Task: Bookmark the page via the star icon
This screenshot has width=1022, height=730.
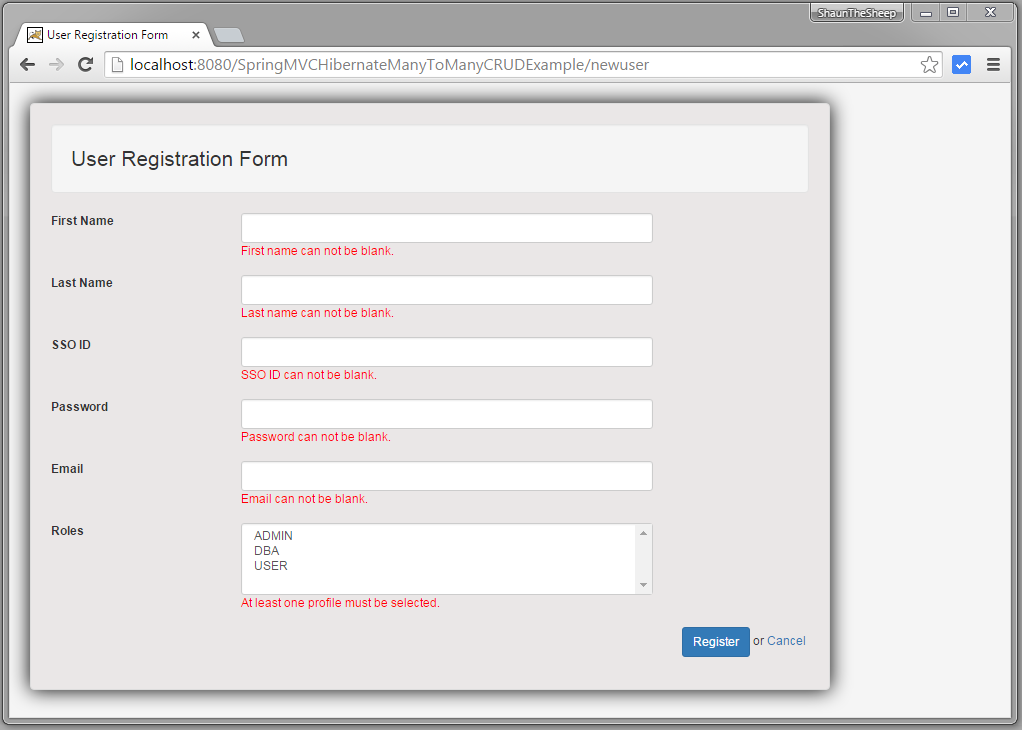Action: coord(929,64)
